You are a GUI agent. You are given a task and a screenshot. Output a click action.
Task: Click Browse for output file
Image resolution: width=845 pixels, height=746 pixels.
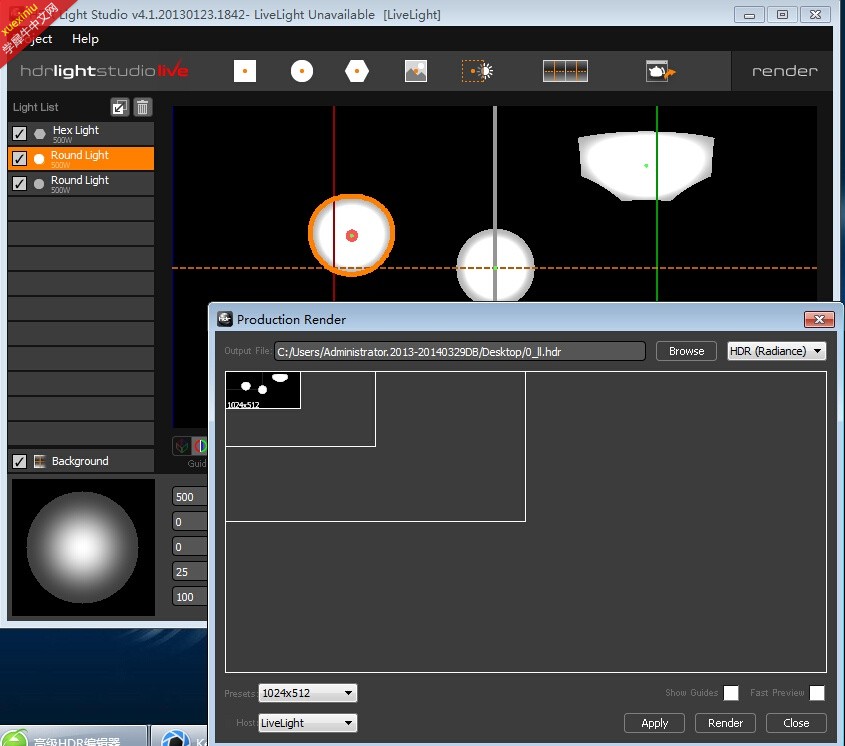[x=686, y=351]
